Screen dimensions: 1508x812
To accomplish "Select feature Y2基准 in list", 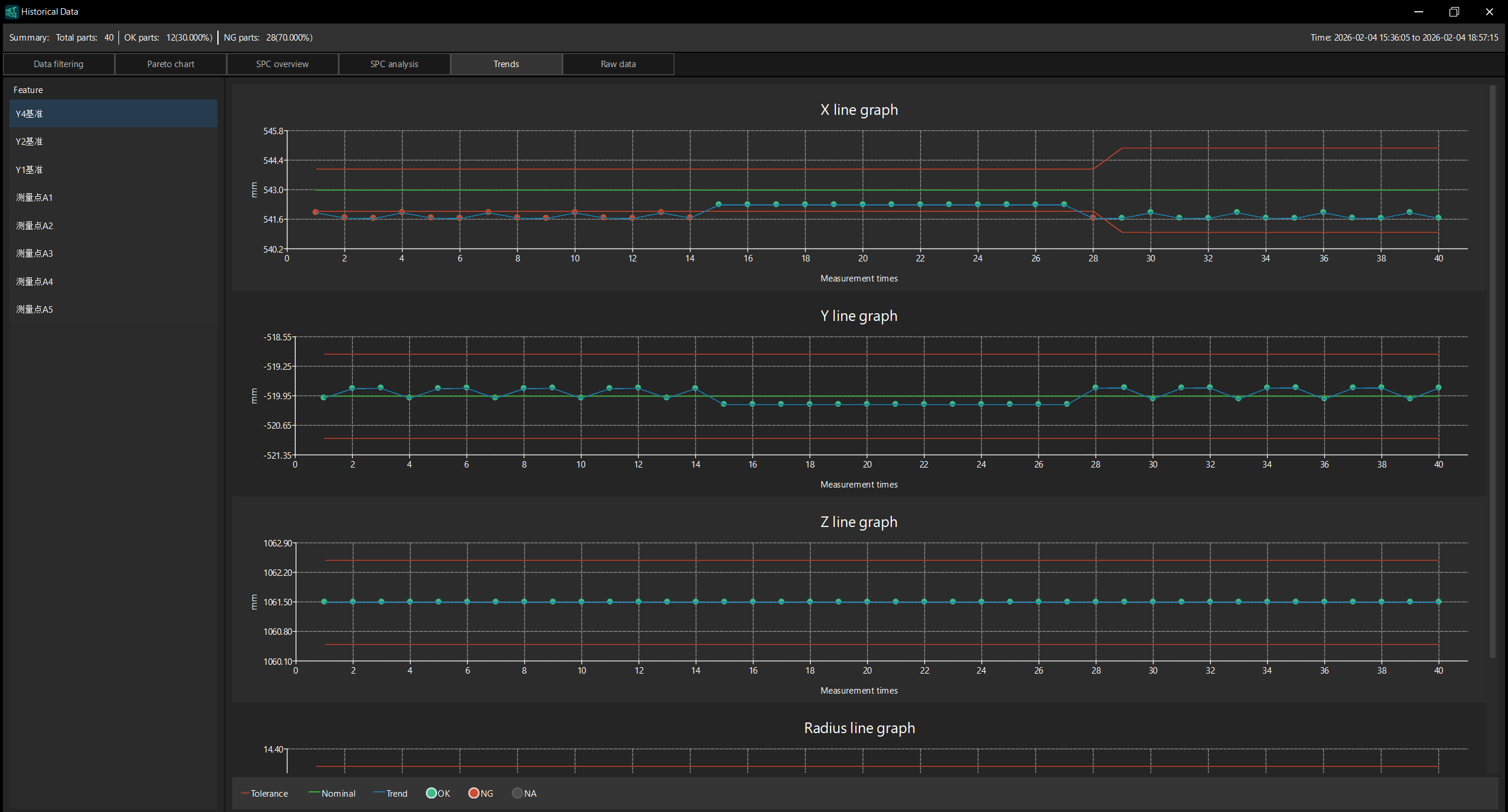I will point(29,141).
